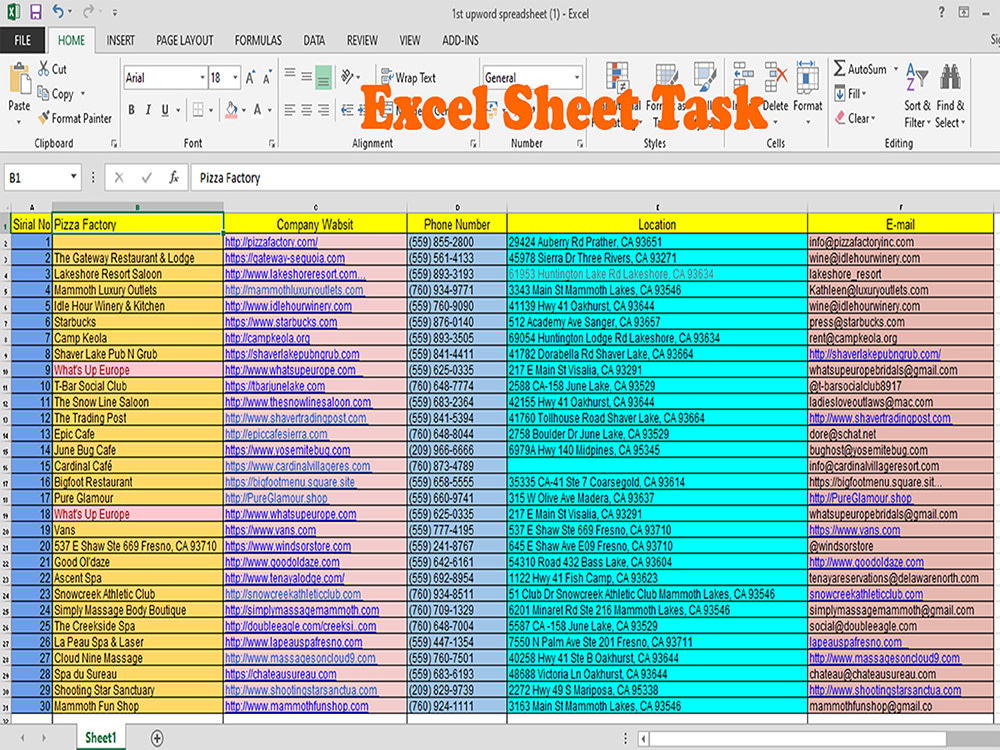
Task: Toggle Underline formatting
Action: click(x=165, y=110)
